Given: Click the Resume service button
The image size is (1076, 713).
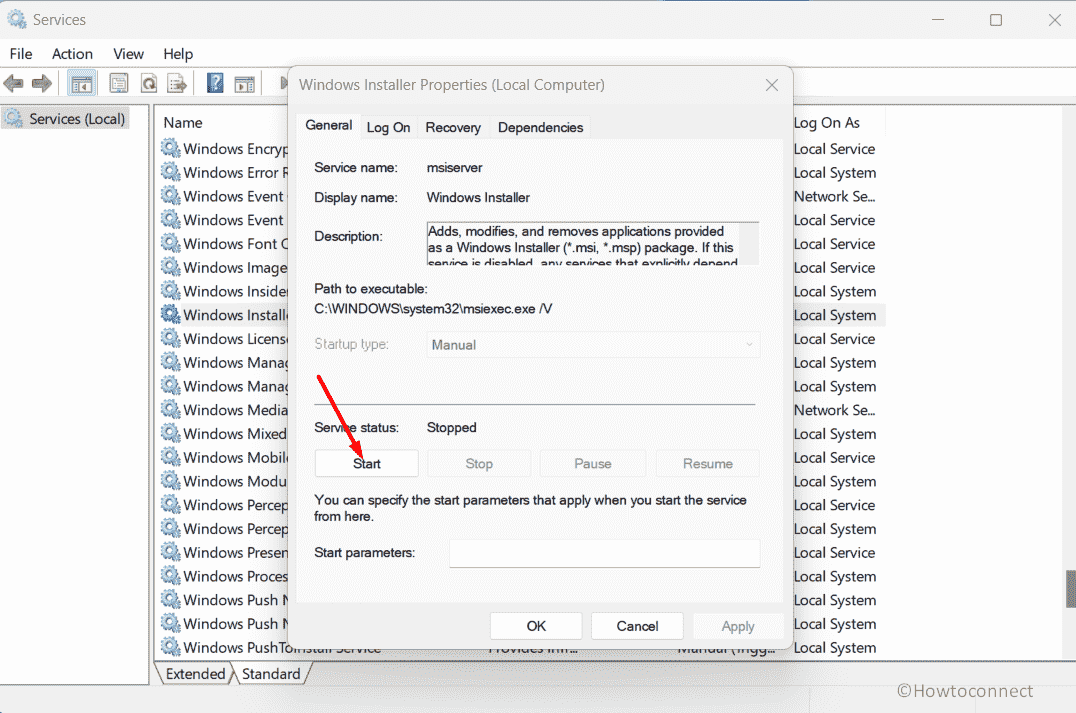Looking at the screenshot, I should coord(707,463).
